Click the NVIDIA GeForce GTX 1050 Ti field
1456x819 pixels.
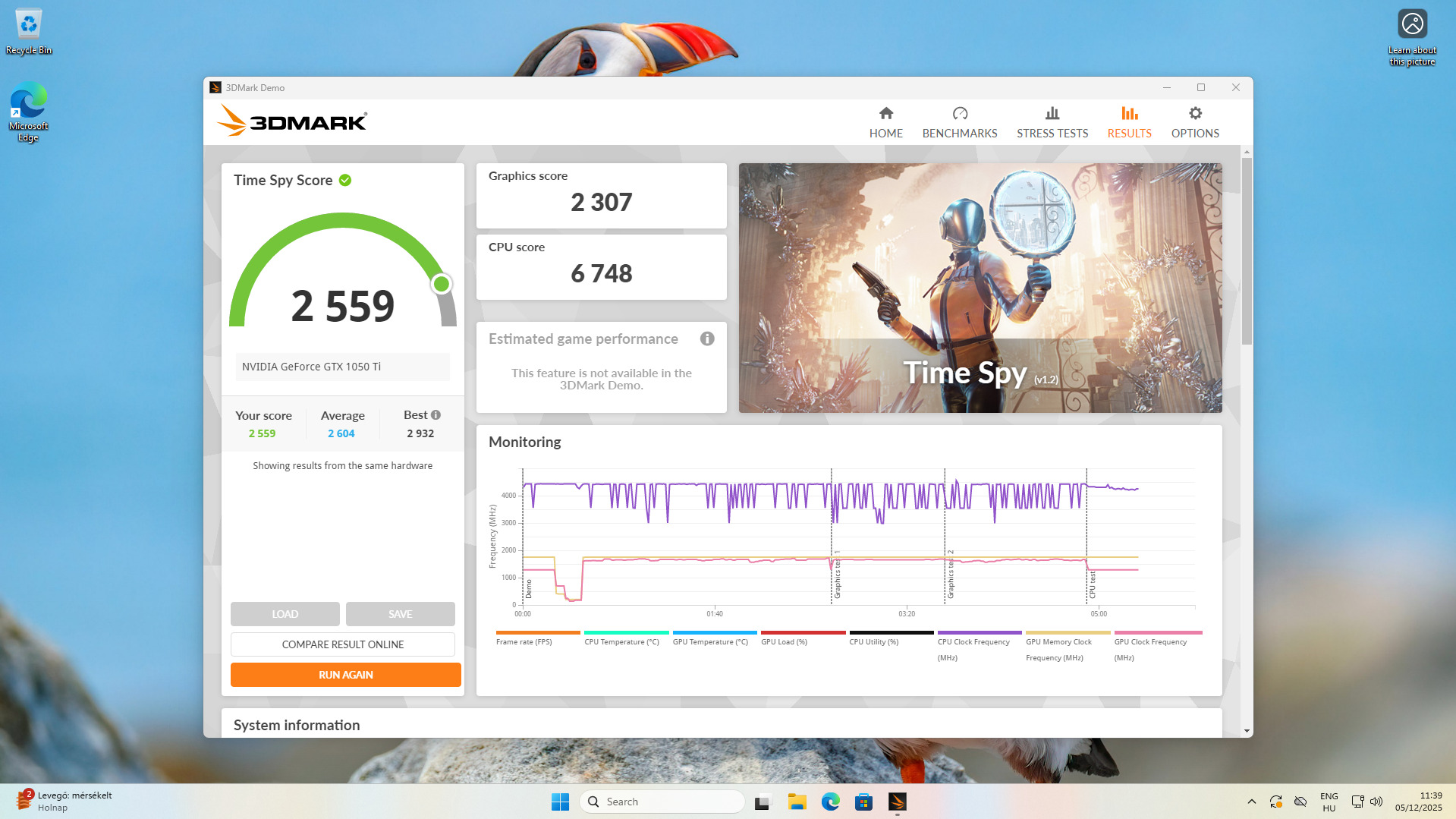[342, 367]
